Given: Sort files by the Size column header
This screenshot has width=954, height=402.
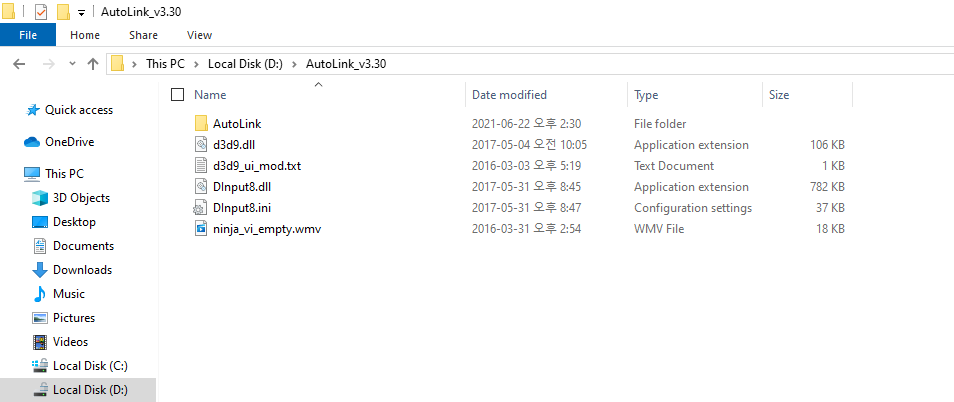Looking at the screenshot, I should pyautogui.click(x=778, y=95).
